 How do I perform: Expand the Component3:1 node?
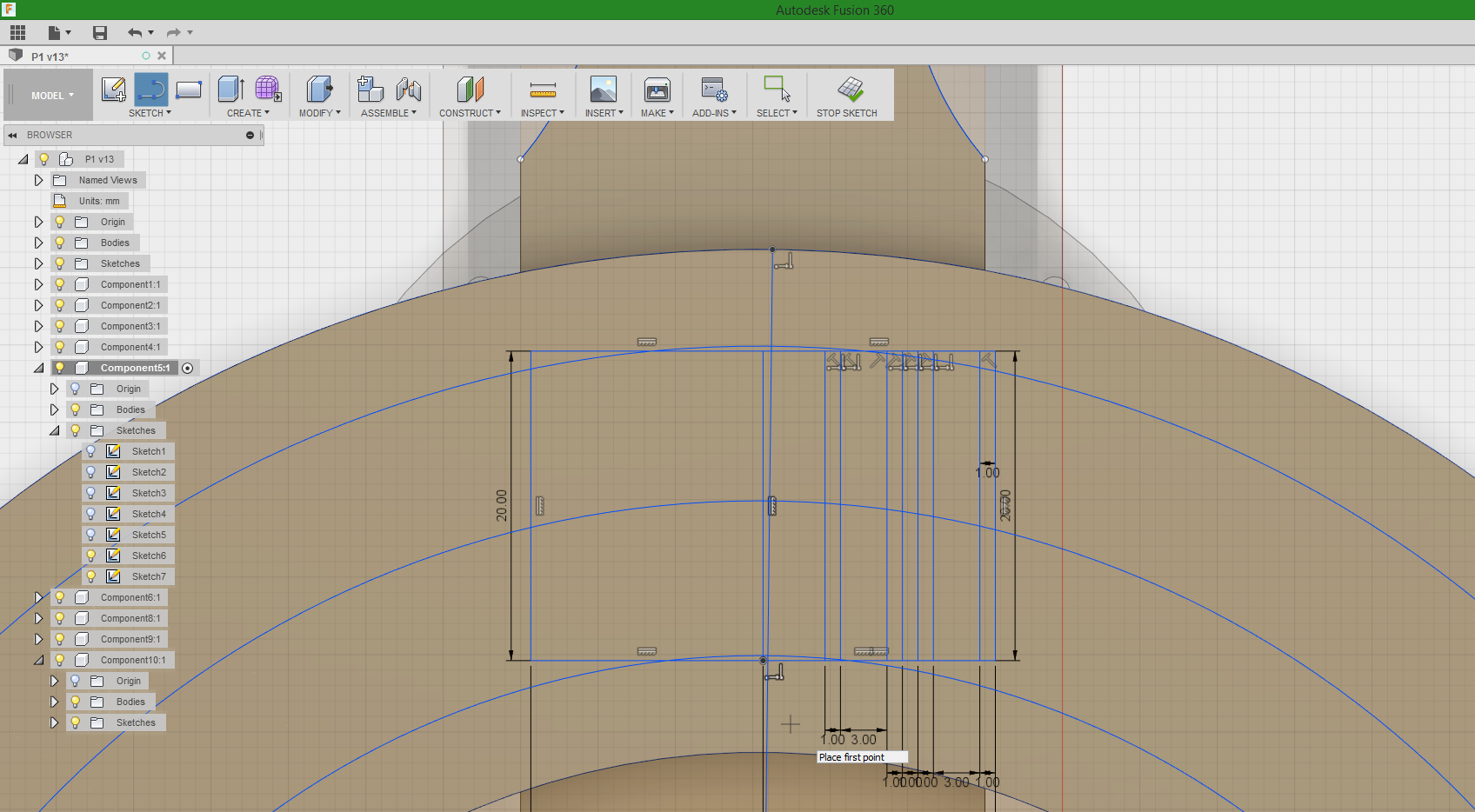point(38,326)
